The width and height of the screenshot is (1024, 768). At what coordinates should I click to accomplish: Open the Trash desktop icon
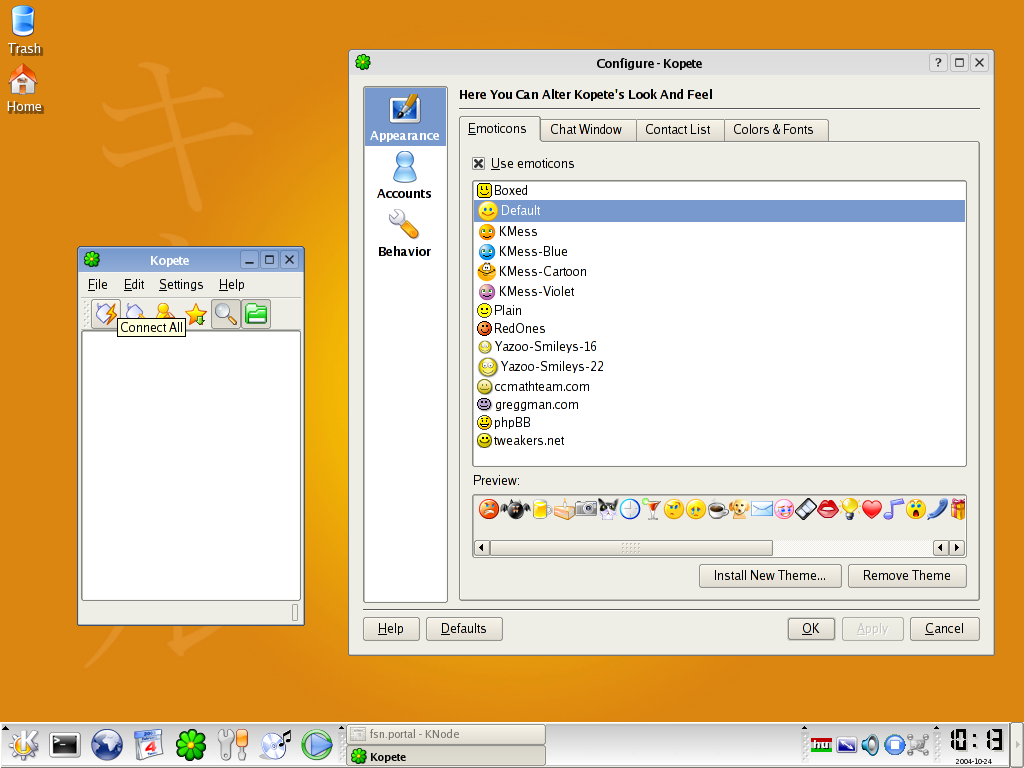(24, 30)
